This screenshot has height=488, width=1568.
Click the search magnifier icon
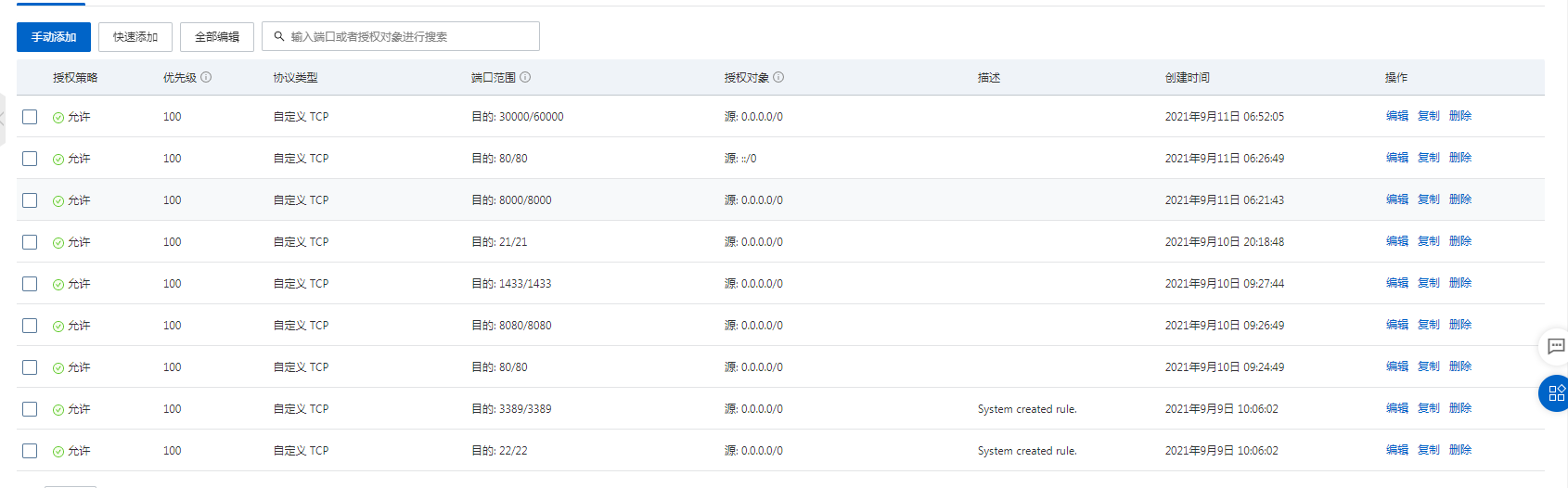pyautogui.click(x=279, y=37)
